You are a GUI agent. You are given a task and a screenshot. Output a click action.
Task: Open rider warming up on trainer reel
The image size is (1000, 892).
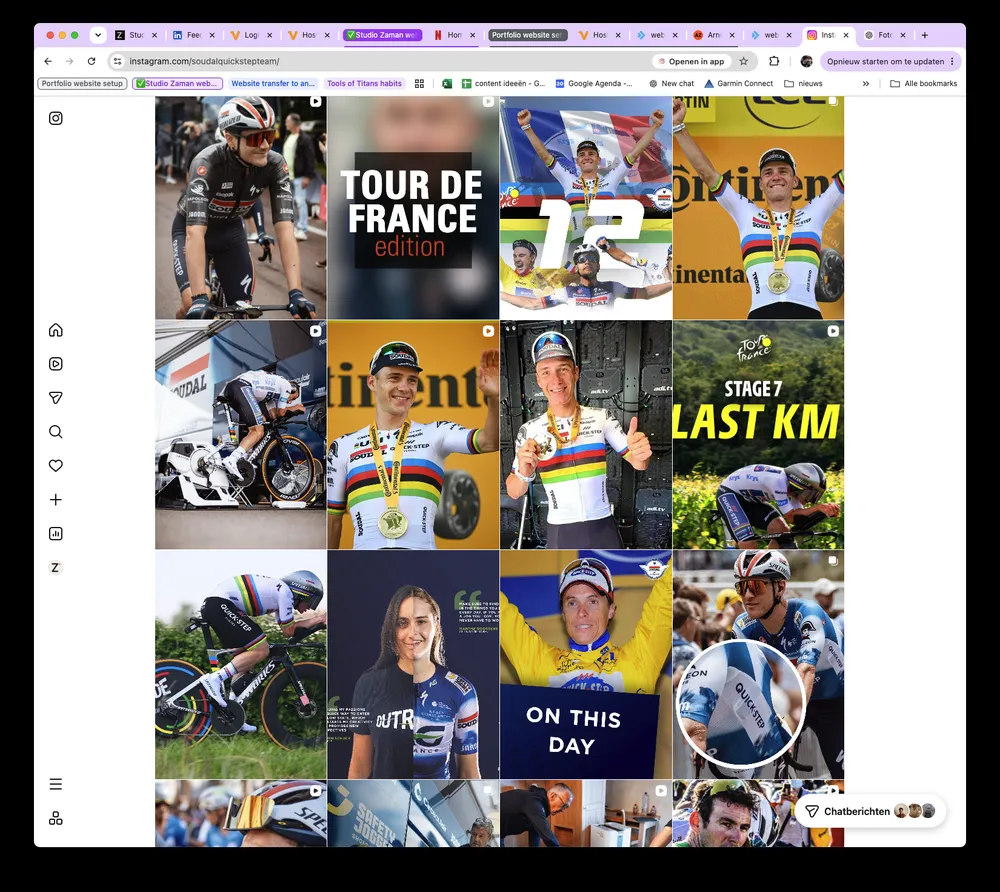(240, 435)
